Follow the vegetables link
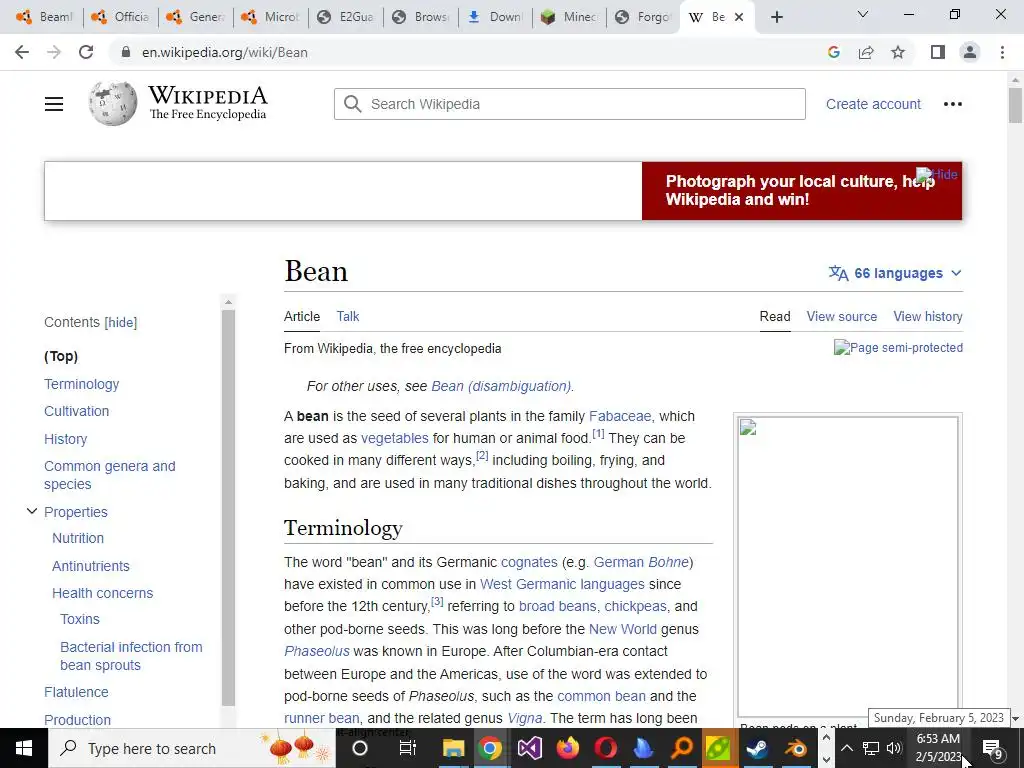Screen dimensions: 1024x768 point(394,438)
